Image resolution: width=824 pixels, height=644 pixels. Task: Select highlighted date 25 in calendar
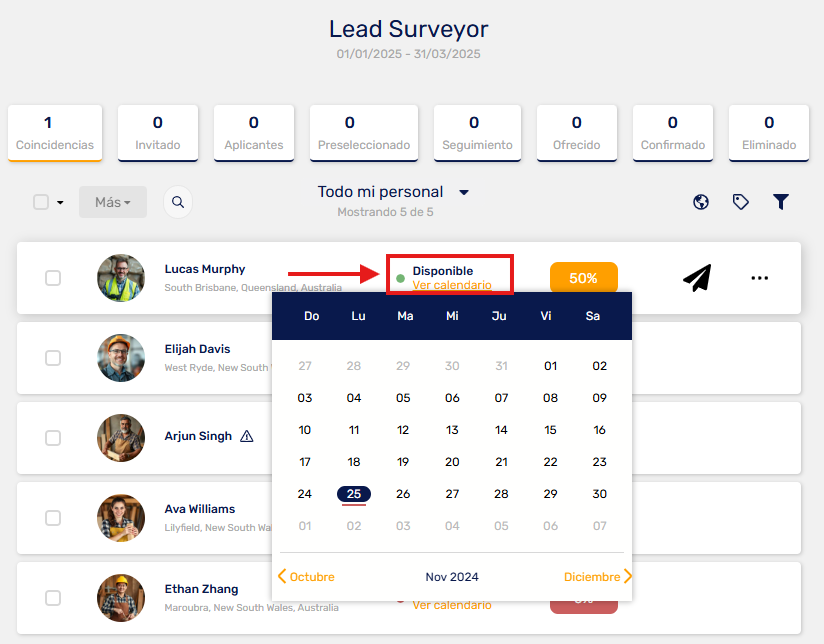pos(354,494)
